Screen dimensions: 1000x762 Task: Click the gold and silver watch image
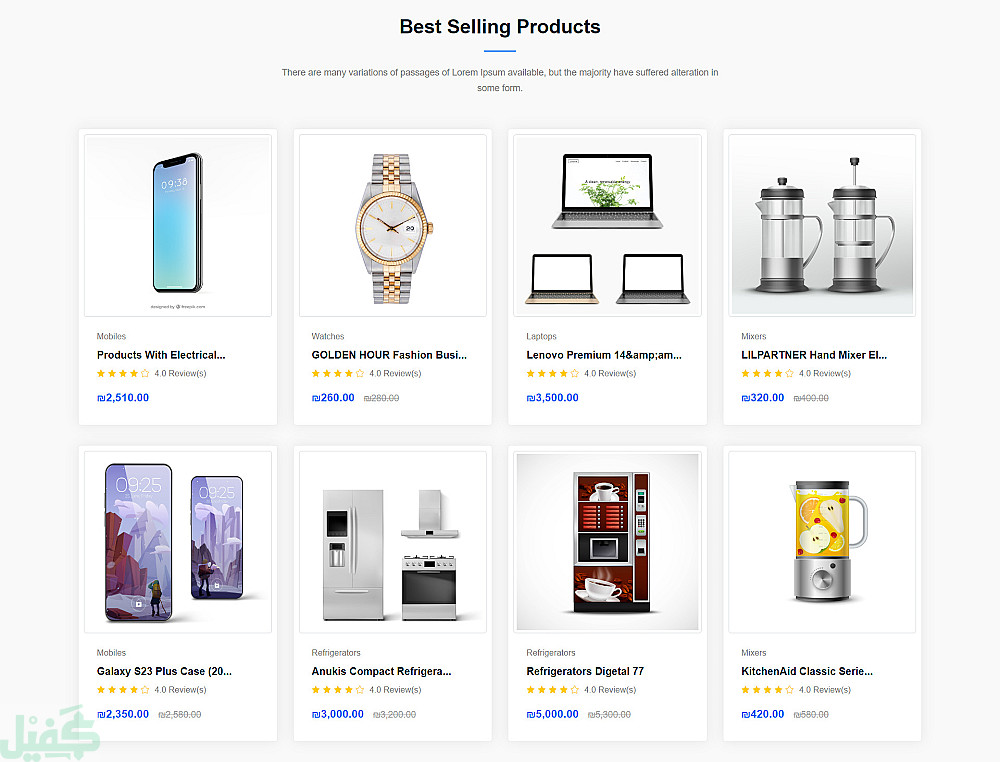tap(392, 228)
